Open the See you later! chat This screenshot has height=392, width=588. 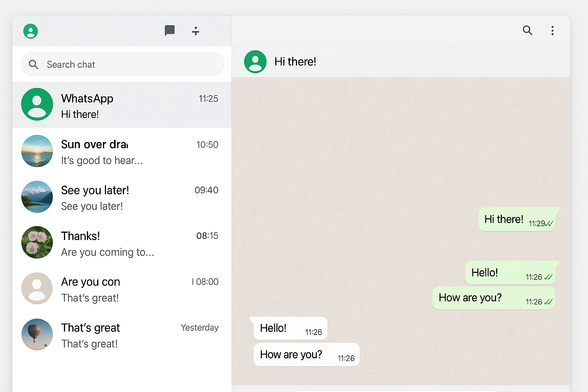[122, 197]
